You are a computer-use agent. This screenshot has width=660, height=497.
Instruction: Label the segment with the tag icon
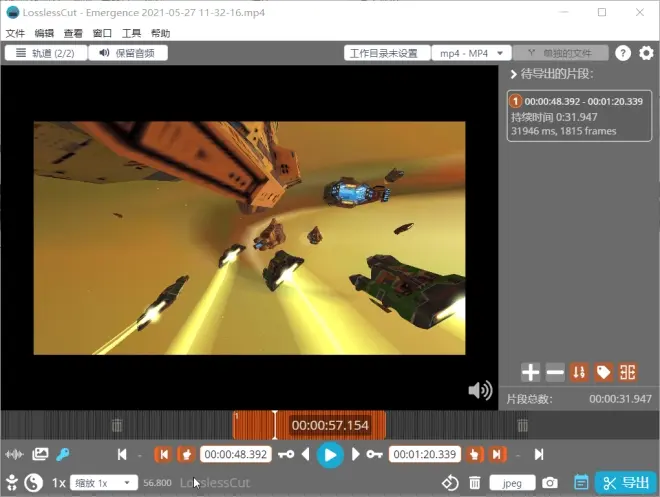604,372
